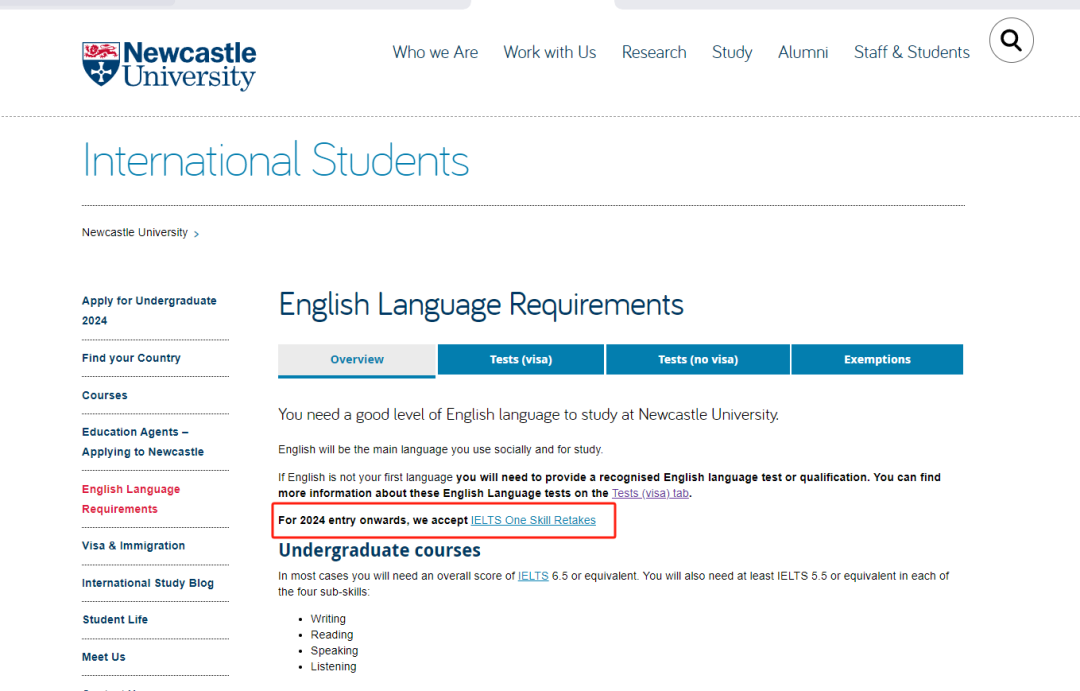Open Find your Country sidebar link
The image size is (1080, 691).
(x=131, y=358)
